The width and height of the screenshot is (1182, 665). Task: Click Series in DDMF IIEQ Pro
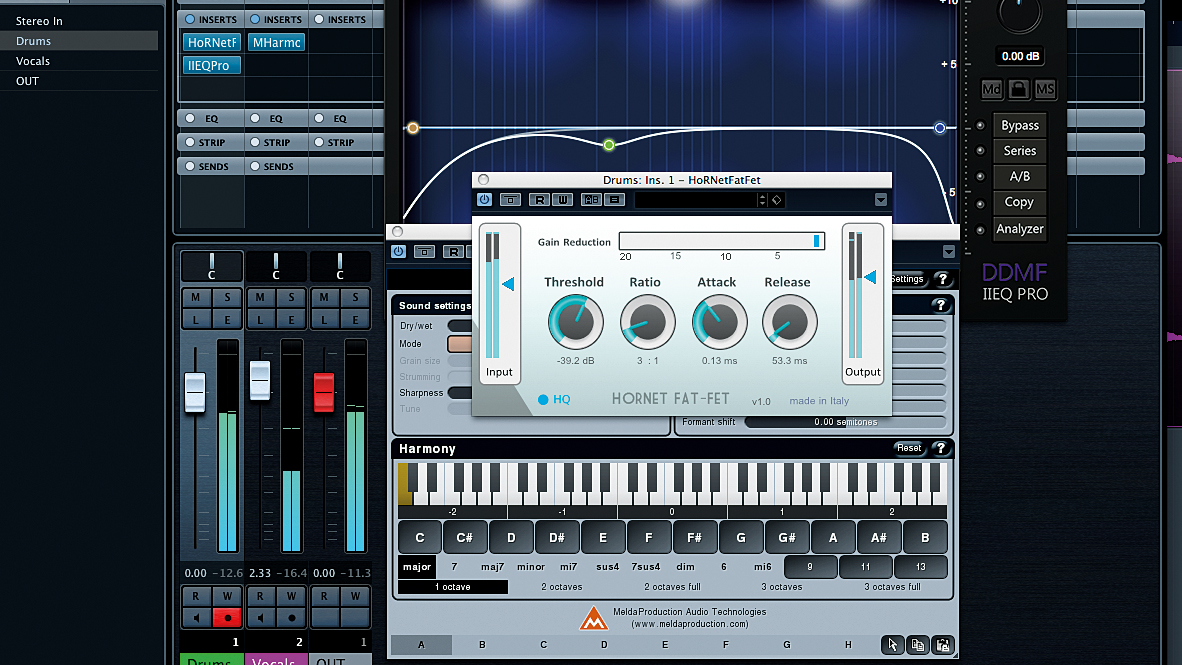(x=1019, y=151)
